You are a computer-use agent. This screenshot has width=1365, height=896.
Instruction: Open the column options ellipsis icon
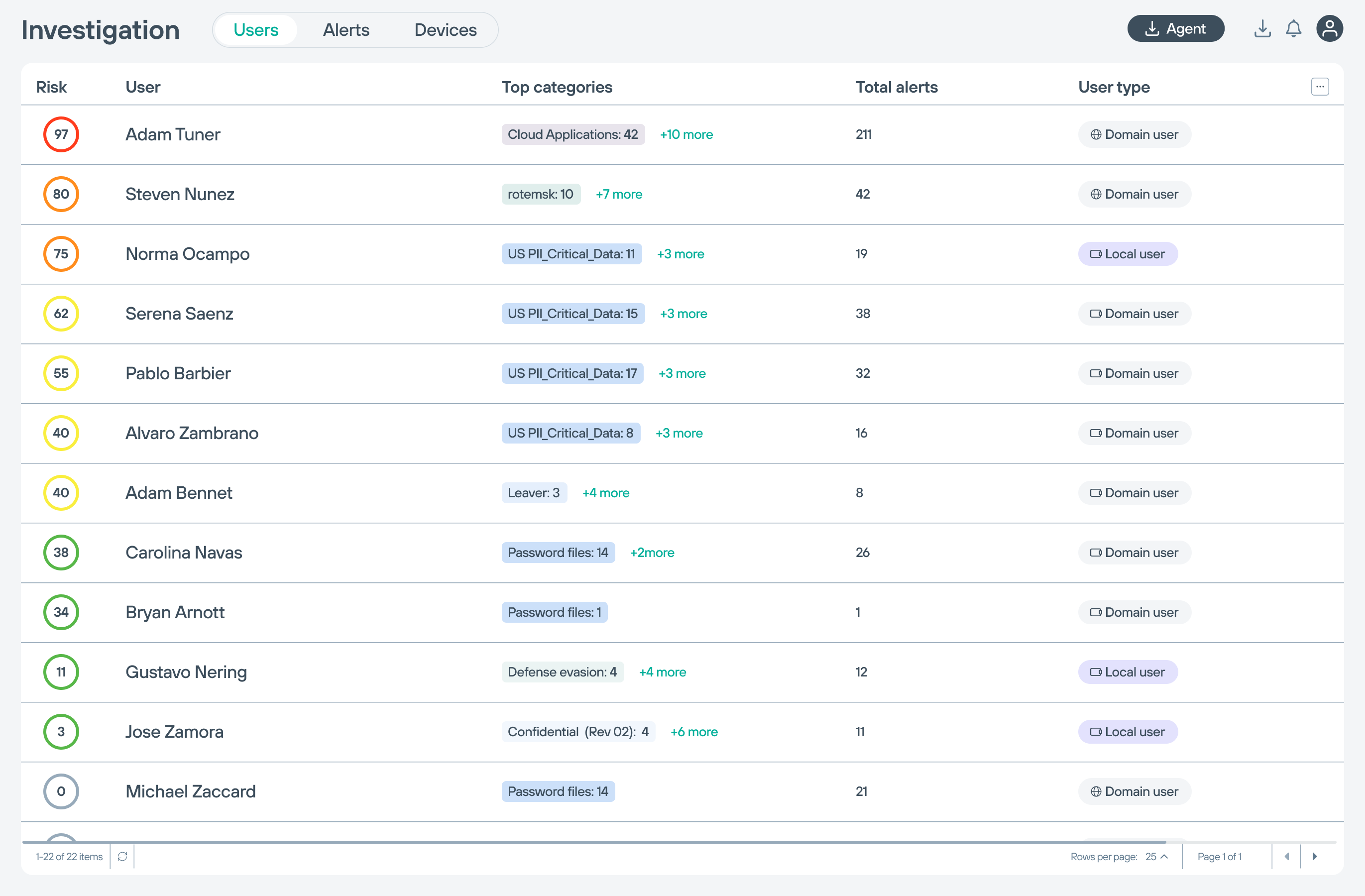click(1319, 87)
